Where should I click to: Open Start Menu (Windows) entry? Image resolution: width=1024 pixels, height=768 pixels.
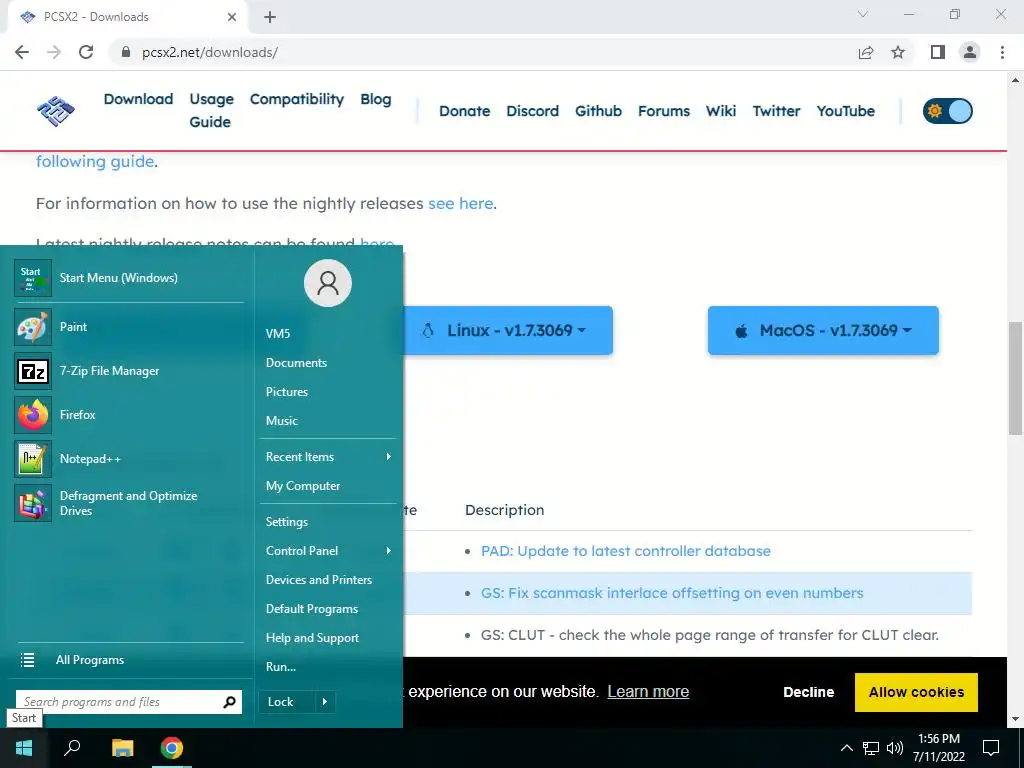pos(129,278)
